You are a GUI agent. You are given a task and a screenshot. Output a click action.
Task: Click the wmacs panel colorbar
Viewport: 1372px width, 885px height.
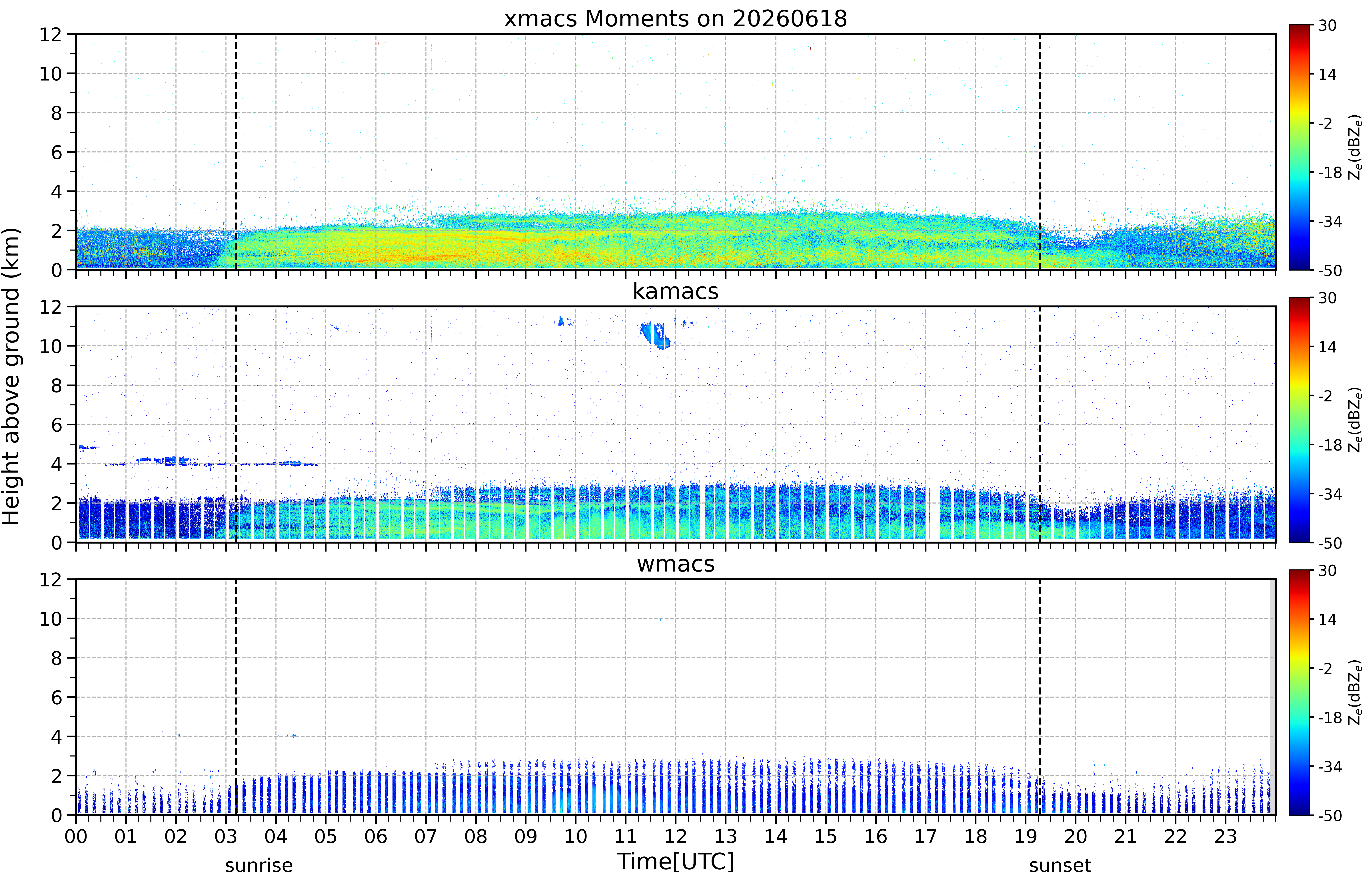1299,693
